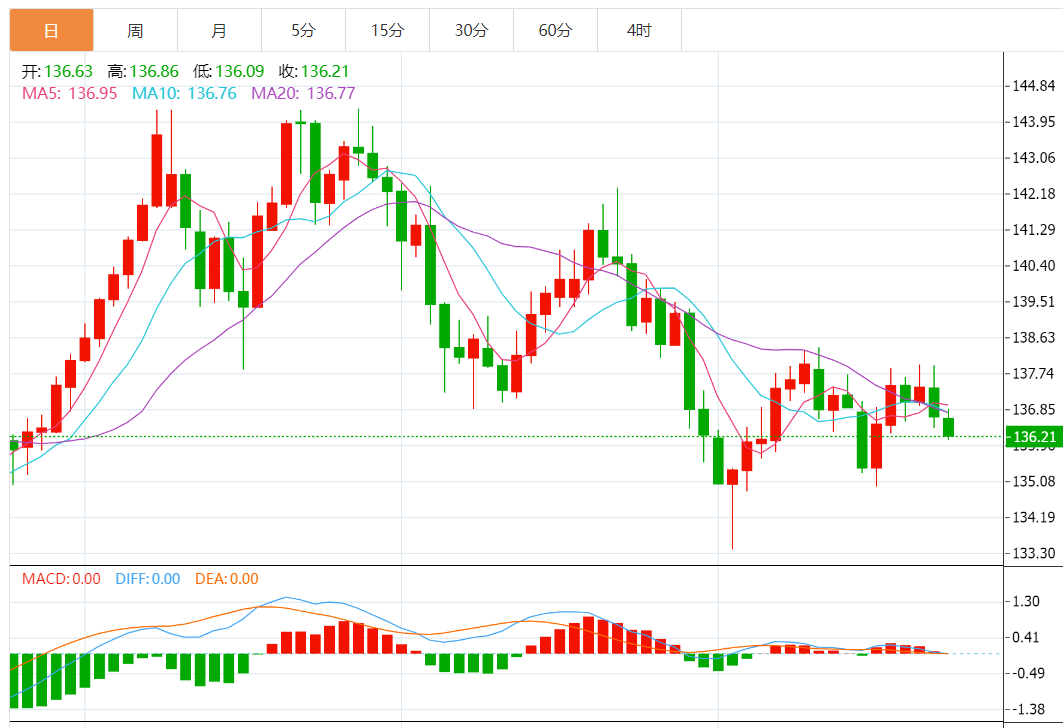The width and height of the screenshot is (1063, 728).
Task: Click the 0.41 MACD axis label
Action: [1026, 637]
